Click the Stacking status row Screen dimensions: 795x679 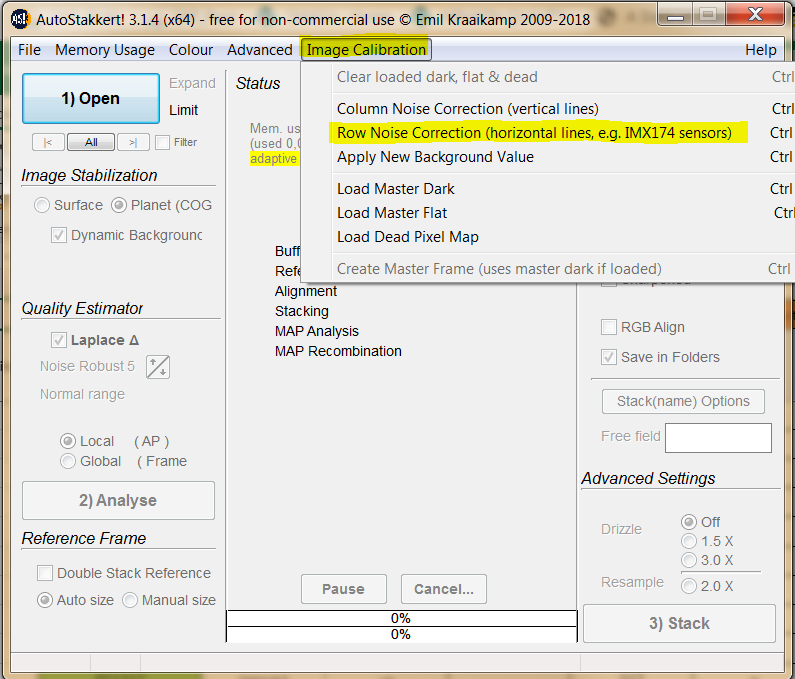pos(302,311)
